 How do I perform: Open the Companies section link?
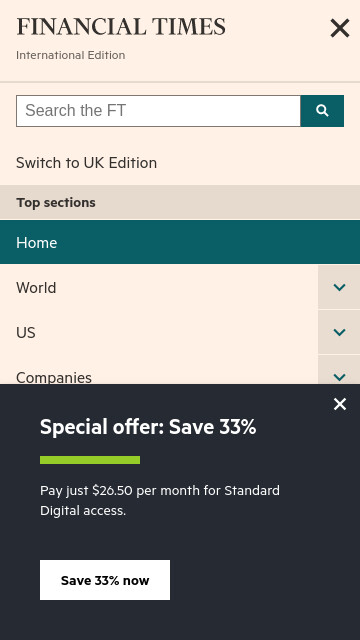(x=54, y=377)
